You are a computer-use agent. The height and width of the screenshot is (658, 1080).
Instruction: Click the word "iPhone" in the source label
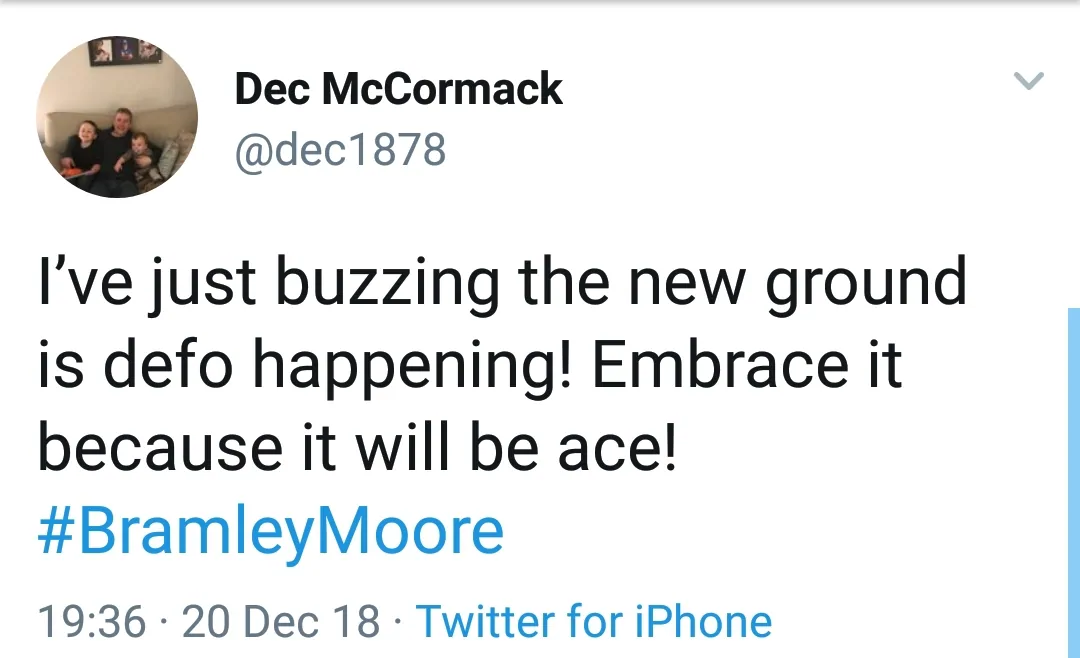(705, 621)
